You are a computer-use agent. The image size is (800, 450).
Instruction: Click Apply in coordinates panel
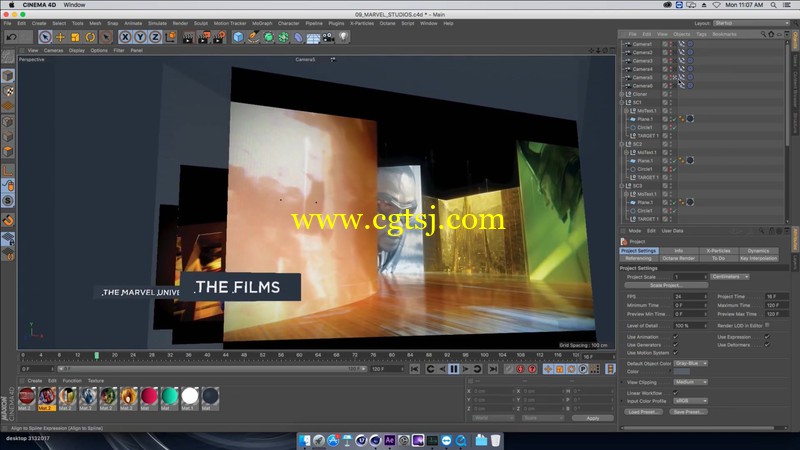click(x=593, y=418)
